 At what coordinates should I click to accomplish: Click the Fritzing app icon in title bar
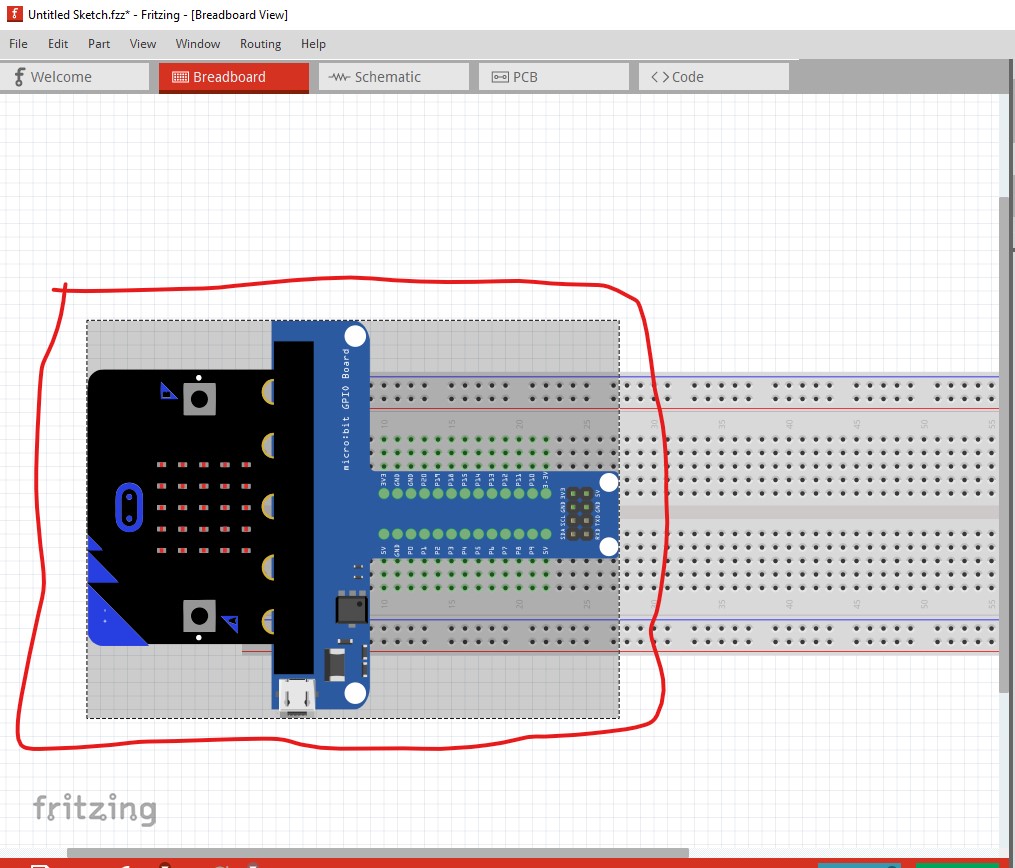click(x=14, y=14)
